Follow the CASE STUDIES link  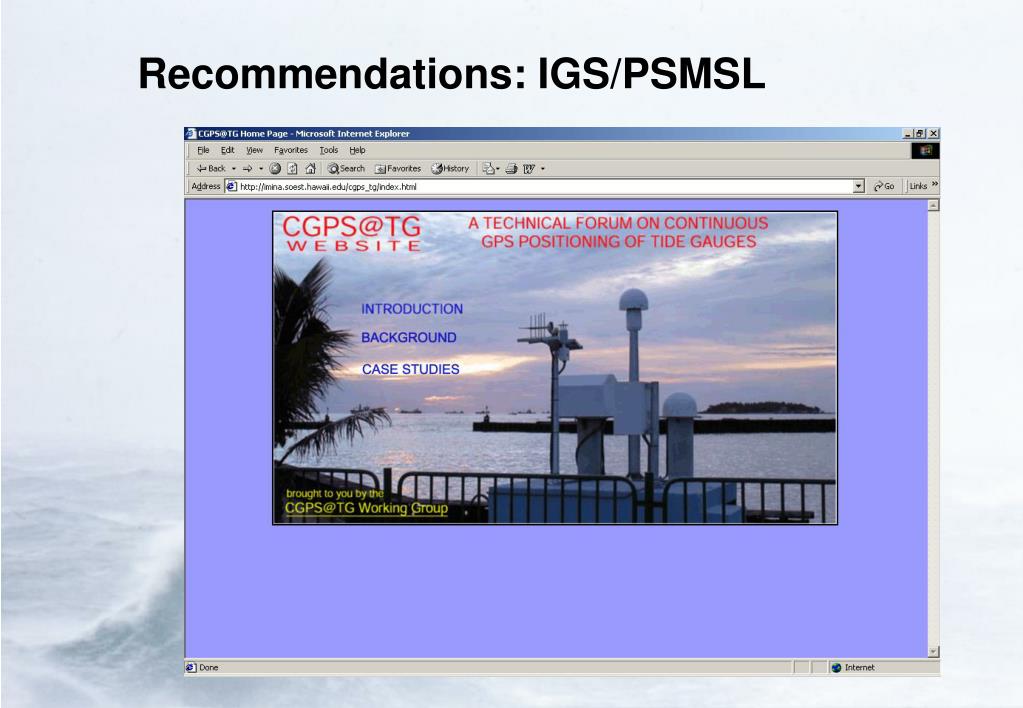(x=411, y=369)
